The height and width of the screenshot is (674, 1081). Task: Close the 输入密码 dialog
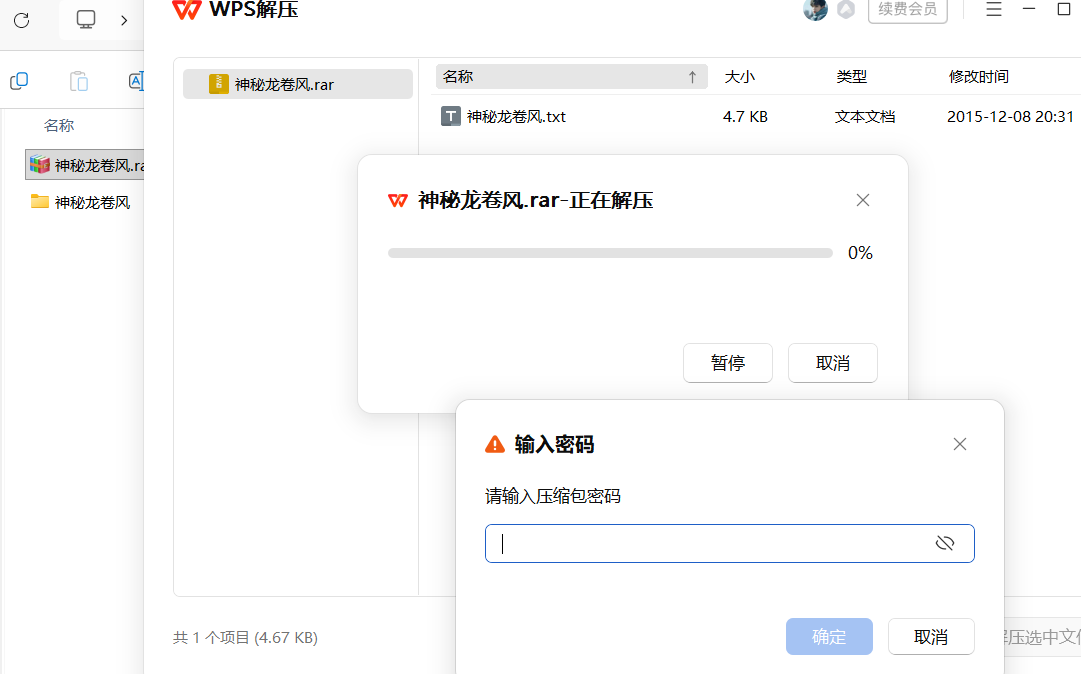click(960, 444)
